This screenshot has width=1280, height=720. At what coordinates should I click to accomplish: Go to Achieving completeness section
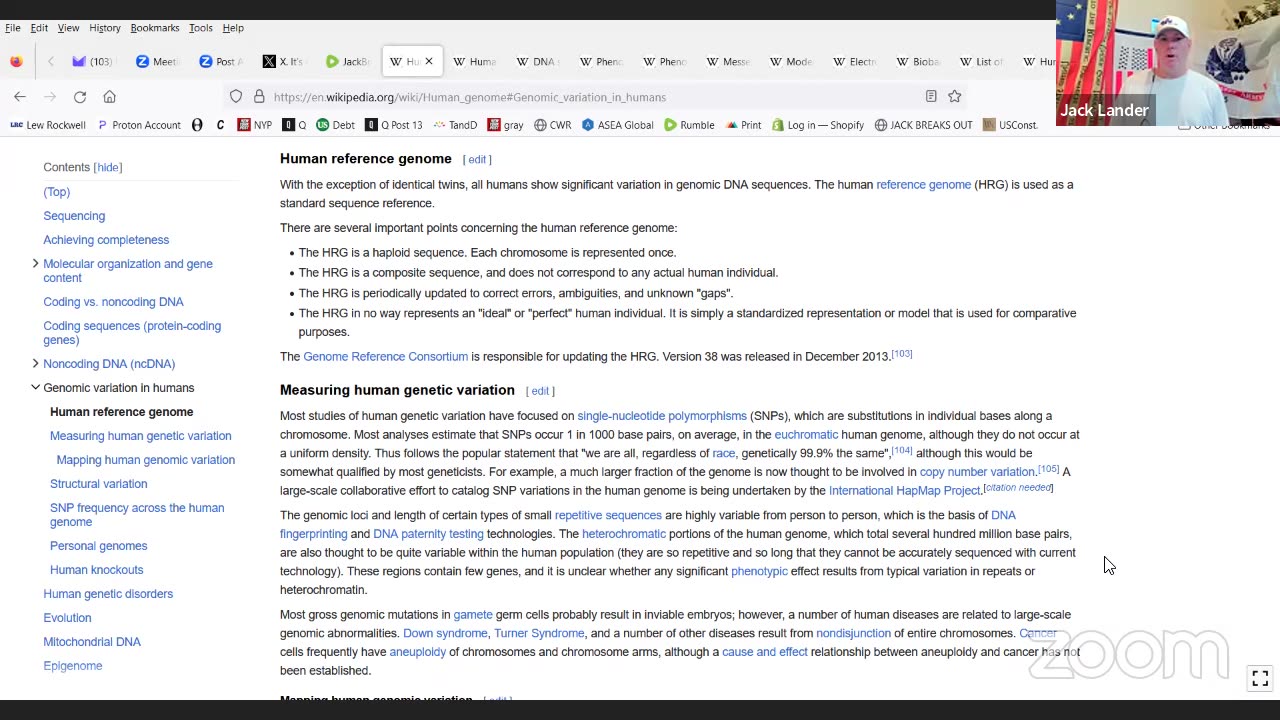point(106,240)
